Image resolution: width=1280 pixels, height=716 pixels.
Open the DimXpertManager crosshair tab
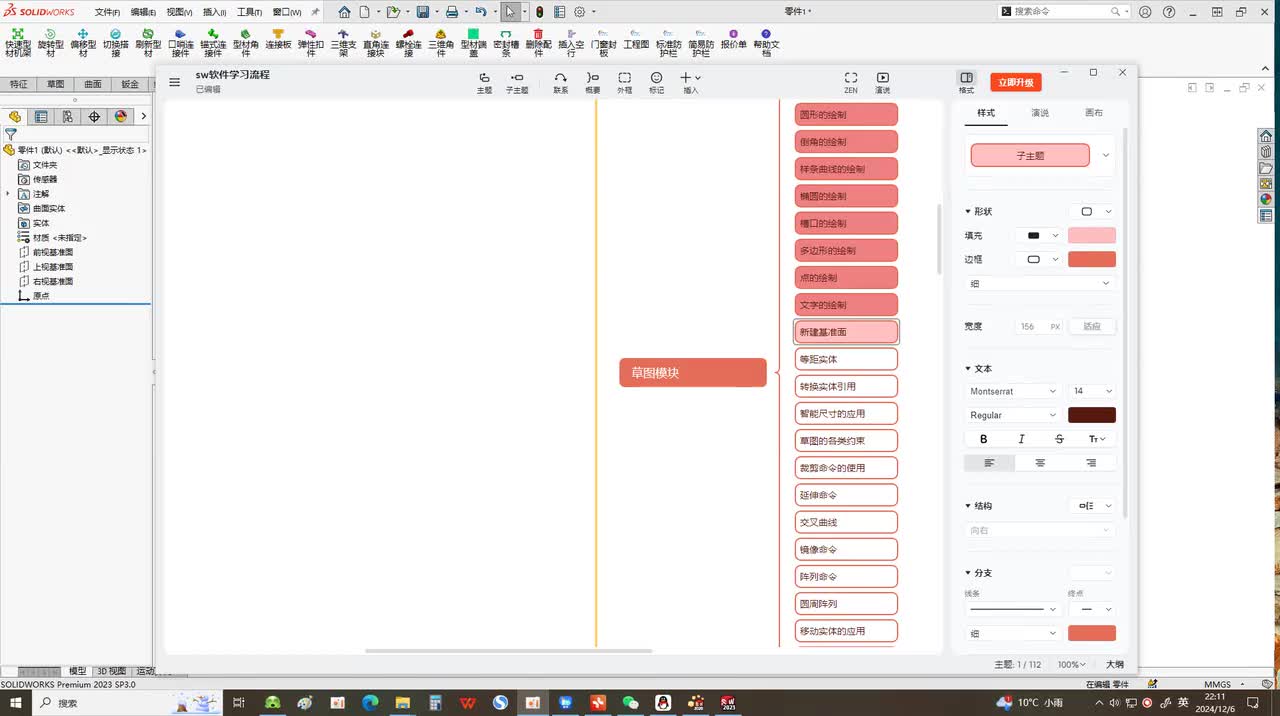point(94,116)
